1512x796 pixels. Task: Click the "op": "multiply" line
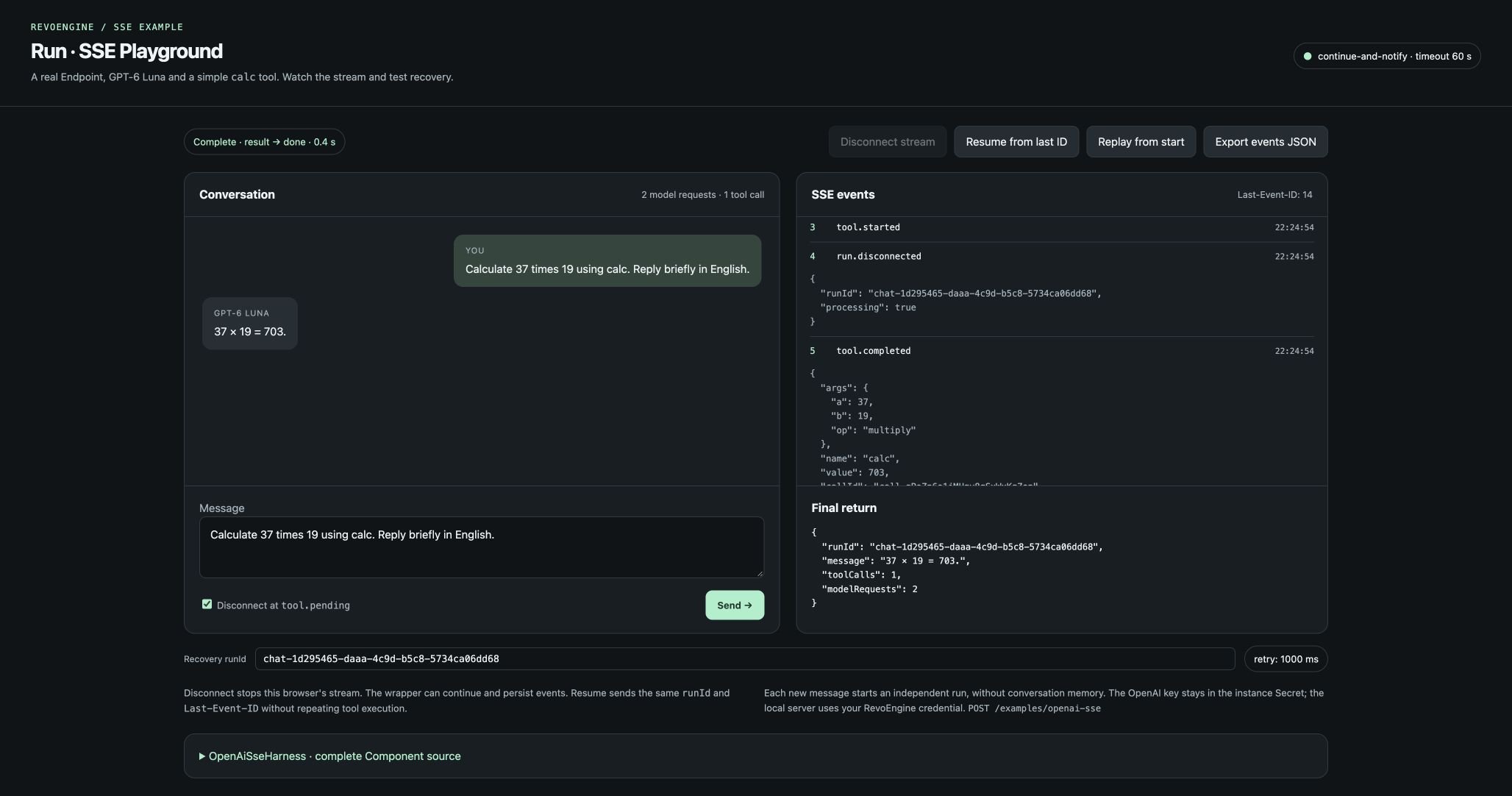point(873,430)
